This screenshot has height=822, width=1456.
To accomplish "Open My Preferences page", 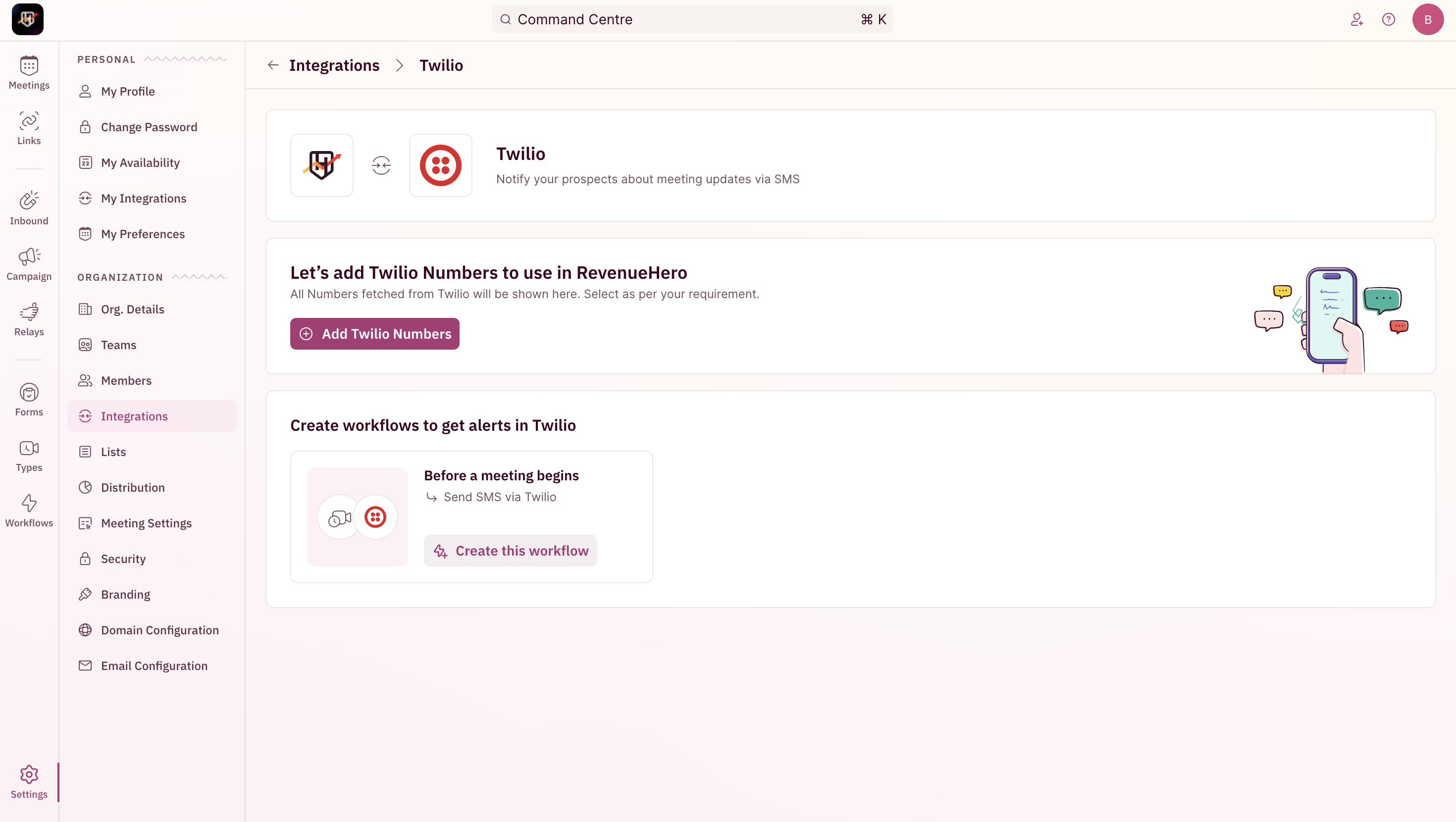I will [x=152, y=234].
